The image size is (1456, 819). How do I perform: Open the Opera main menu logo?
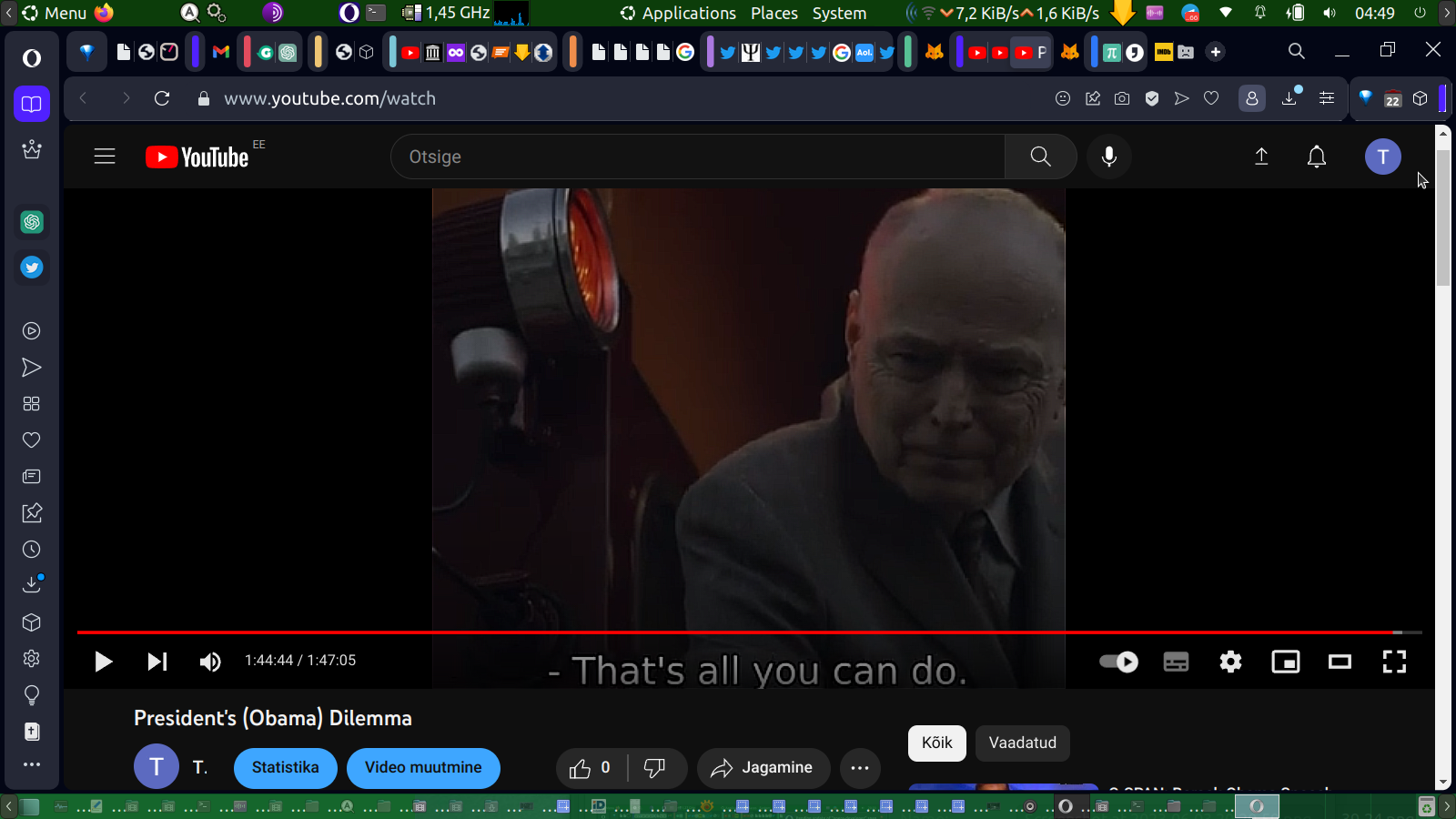pyautogui.click(x=32, y=58)
